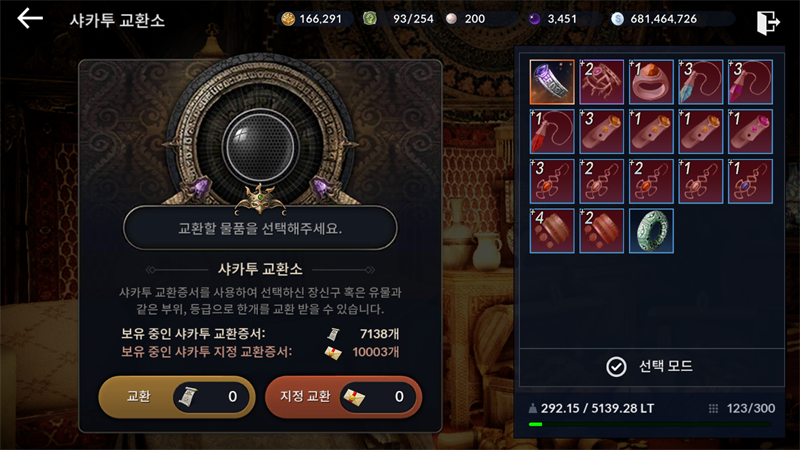The image size is (800, 450).
Task: Click the empty exchange item slot orb
Action: pyautogui.click(x=260, y=146)
